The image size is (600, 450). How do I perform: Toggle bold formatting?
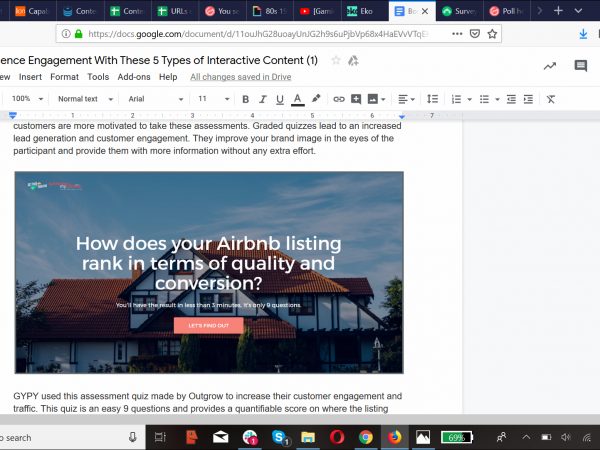coord(246,99)
